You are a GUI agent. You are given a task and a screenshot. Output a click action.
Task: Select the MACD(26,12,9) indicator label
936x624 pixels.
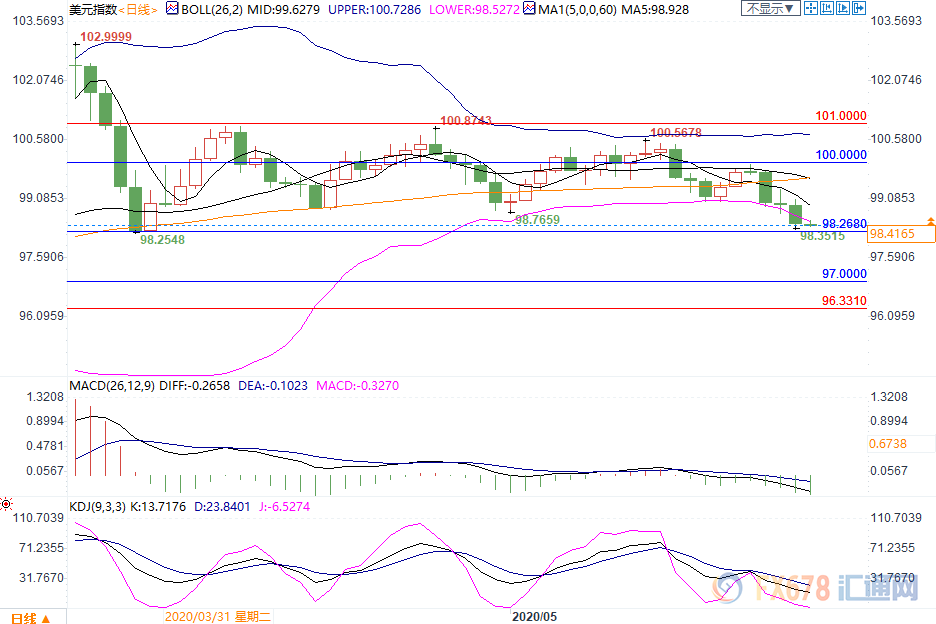pyautogui.click(x=111, y=385)
